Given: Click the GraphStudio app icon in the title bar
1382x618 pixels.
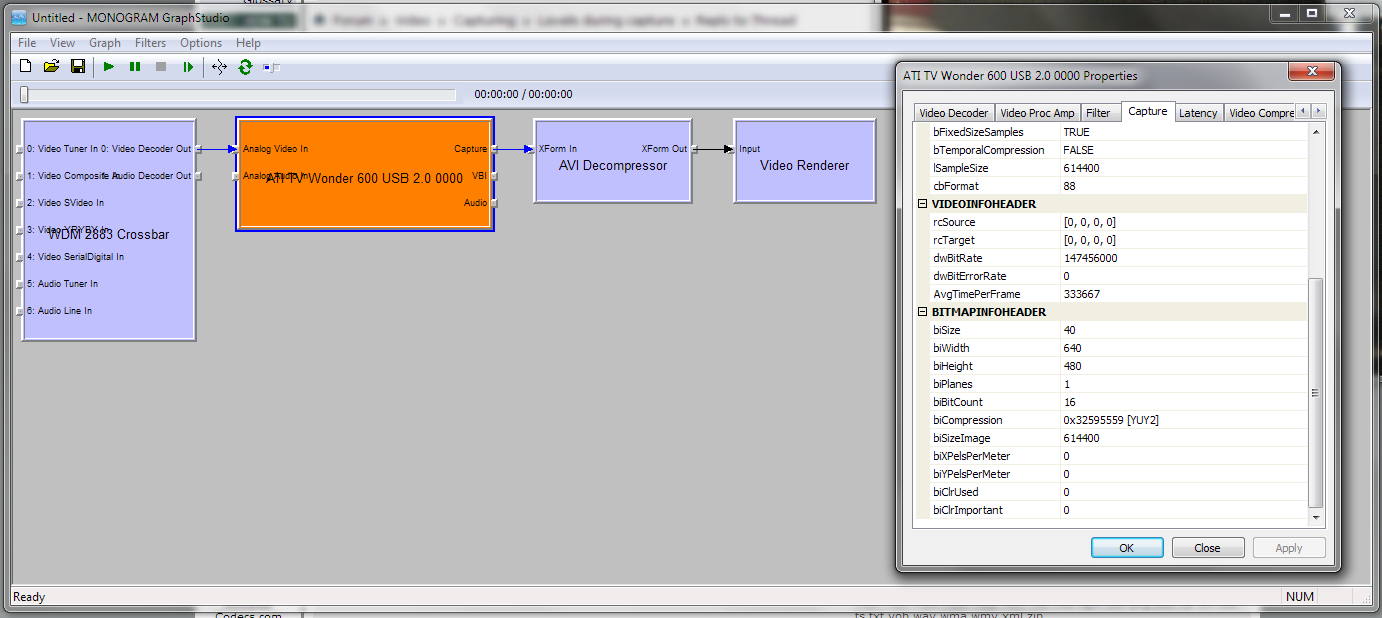Looking at the screenshot, I should tap(19, 18).
